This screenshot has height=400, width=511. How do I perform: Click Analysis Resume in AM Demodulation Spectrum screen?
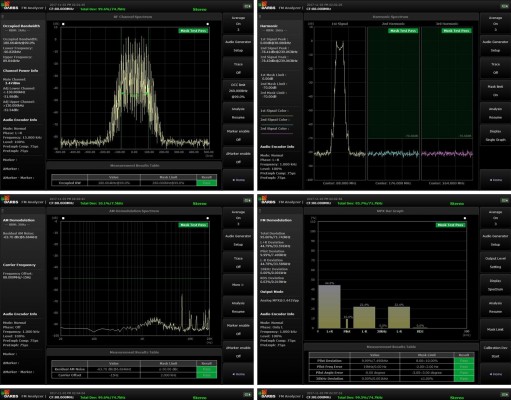click(x=238, y=307)
